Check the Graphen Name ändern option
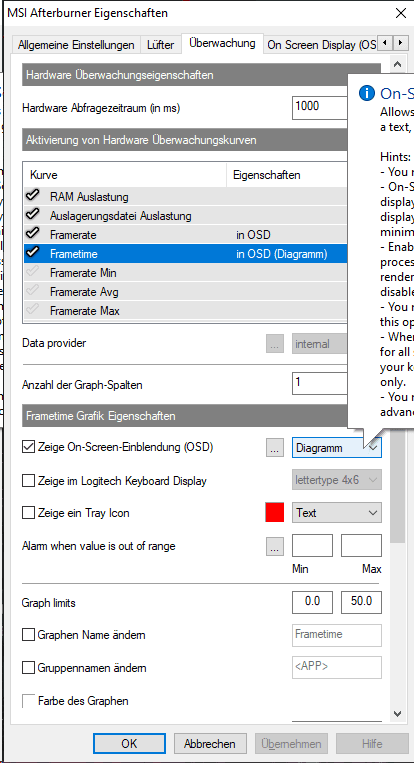414x763 pixels. (x=29, y=635)
